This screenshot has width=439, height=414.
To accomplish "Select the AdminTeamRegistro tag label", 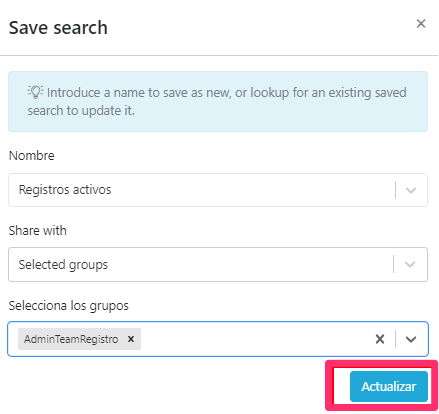I will 71,339.
